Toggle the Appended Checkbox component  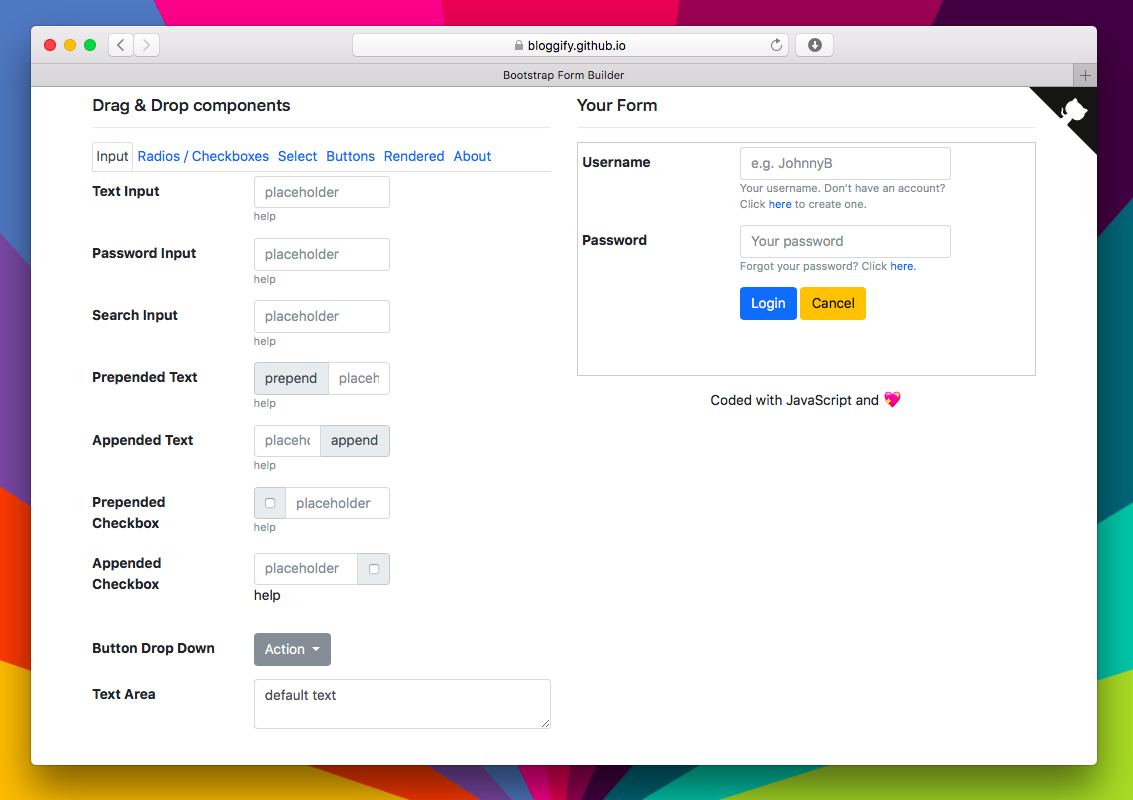tap(373, 567)
